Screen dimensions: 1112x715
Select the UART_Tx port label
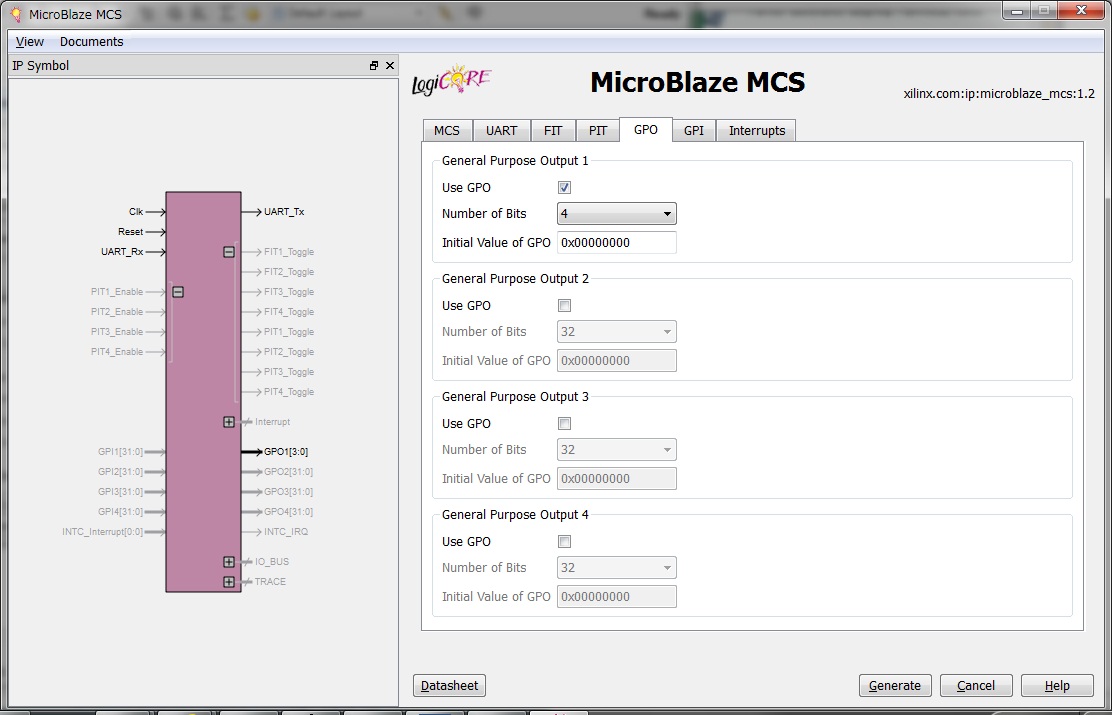tap(284, 211)
